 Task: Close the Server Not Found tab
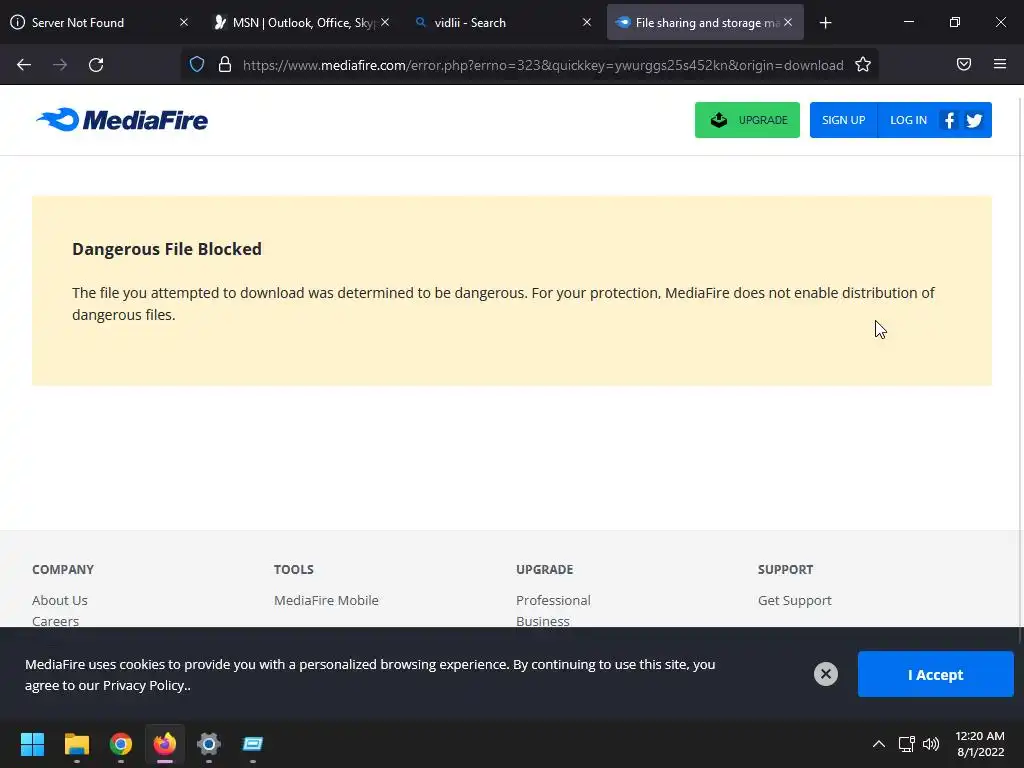(x=184, y=23)
